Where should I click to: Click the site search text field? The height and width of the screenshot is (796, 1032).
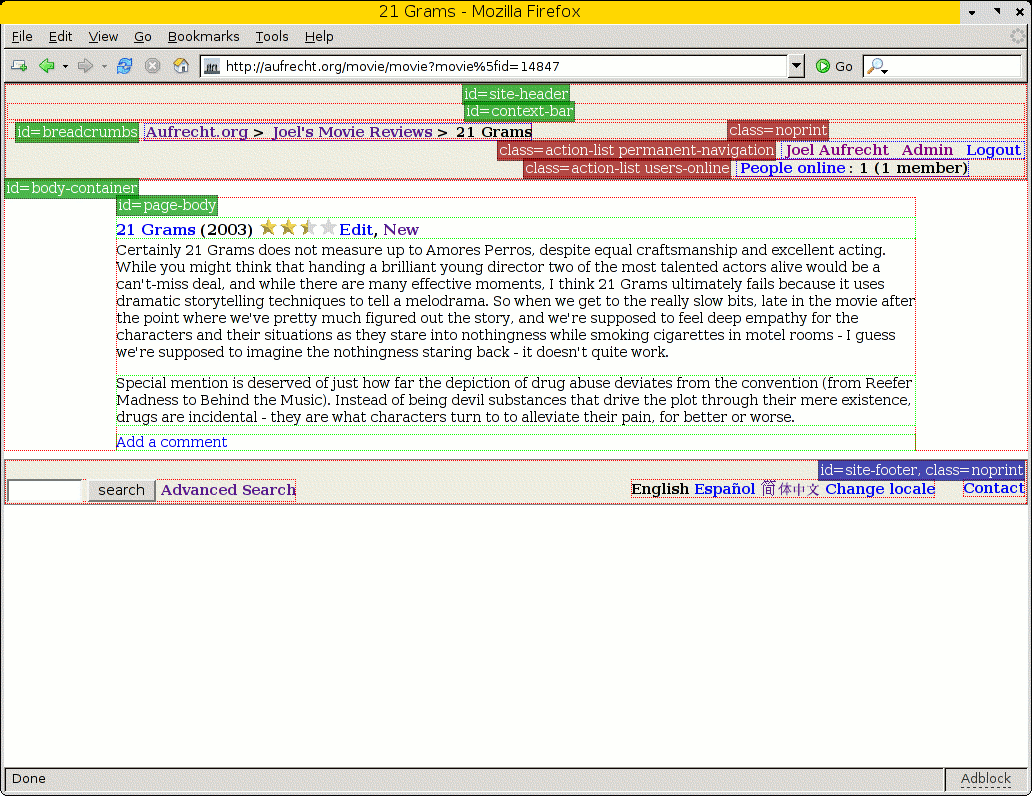(45, 490)
